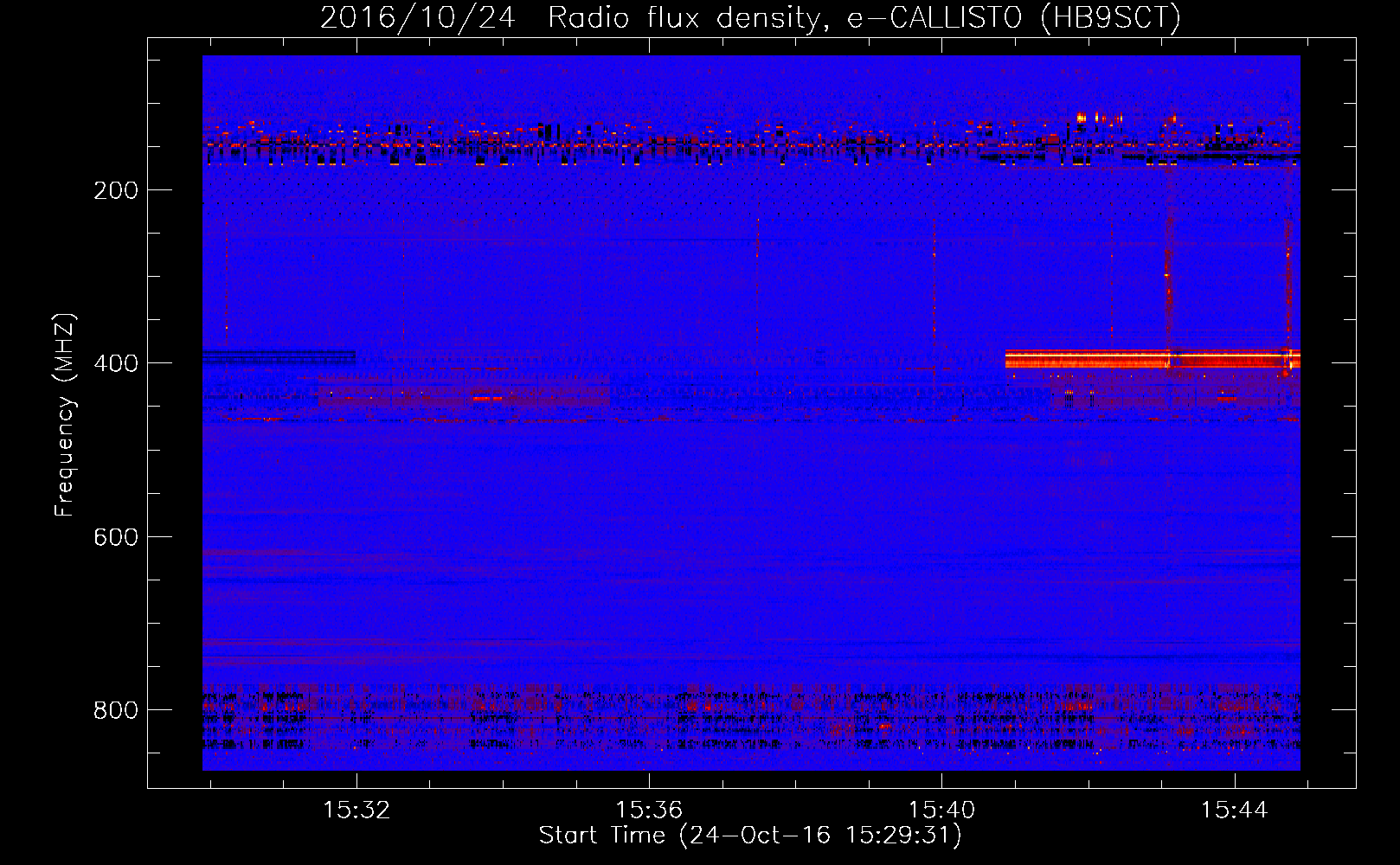Click the 'Start Time (24-Oct-16 15:29:31)' label
This screenshot has height=865, width=1400.
[x=750, y=836]
